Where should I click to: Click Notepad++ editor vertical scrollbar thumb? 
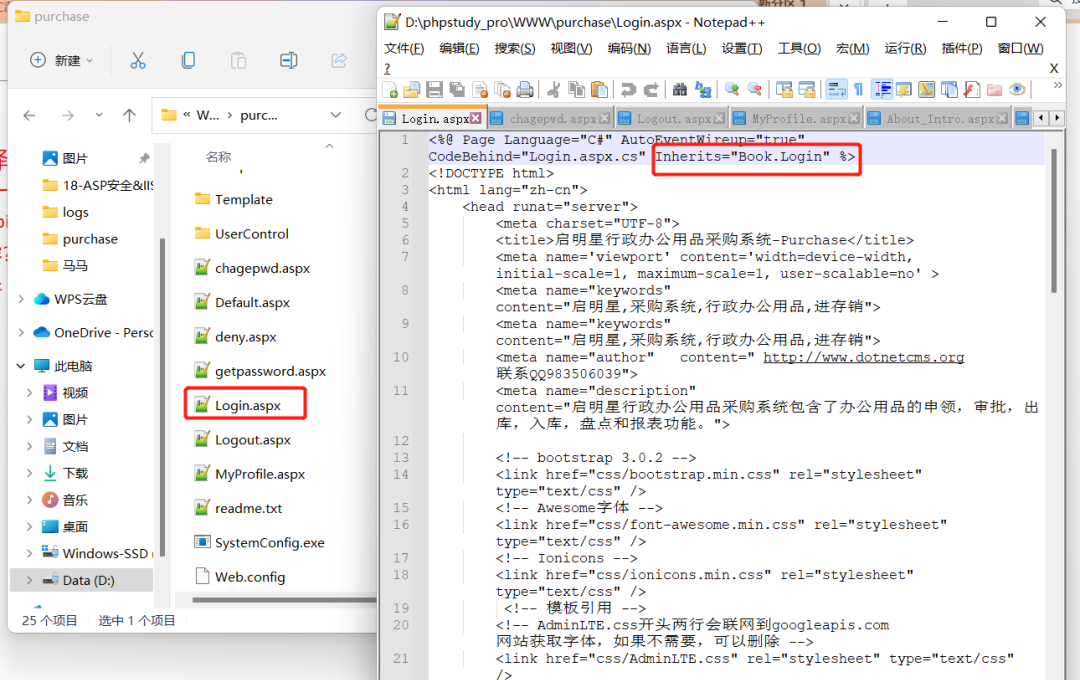pyautogui.click(x=1053, y=220)
